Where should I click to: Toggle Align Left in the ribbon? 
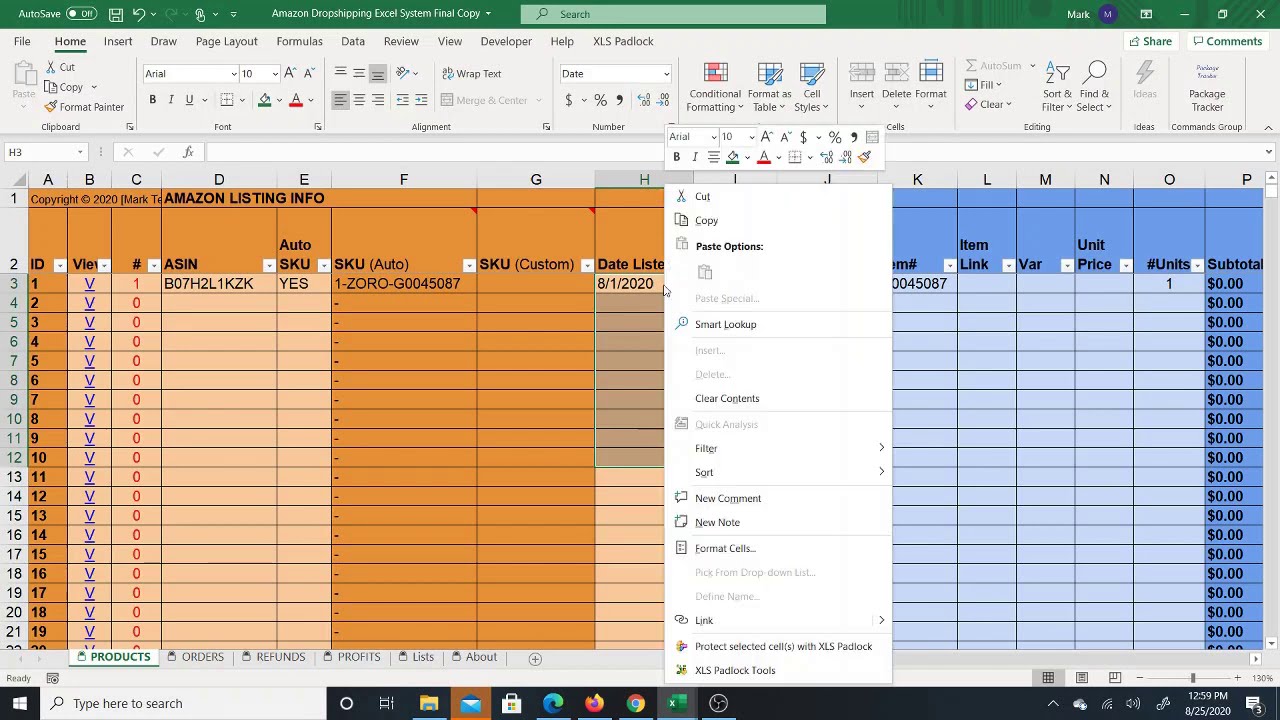pyautogui.click(x=340, y=100)
